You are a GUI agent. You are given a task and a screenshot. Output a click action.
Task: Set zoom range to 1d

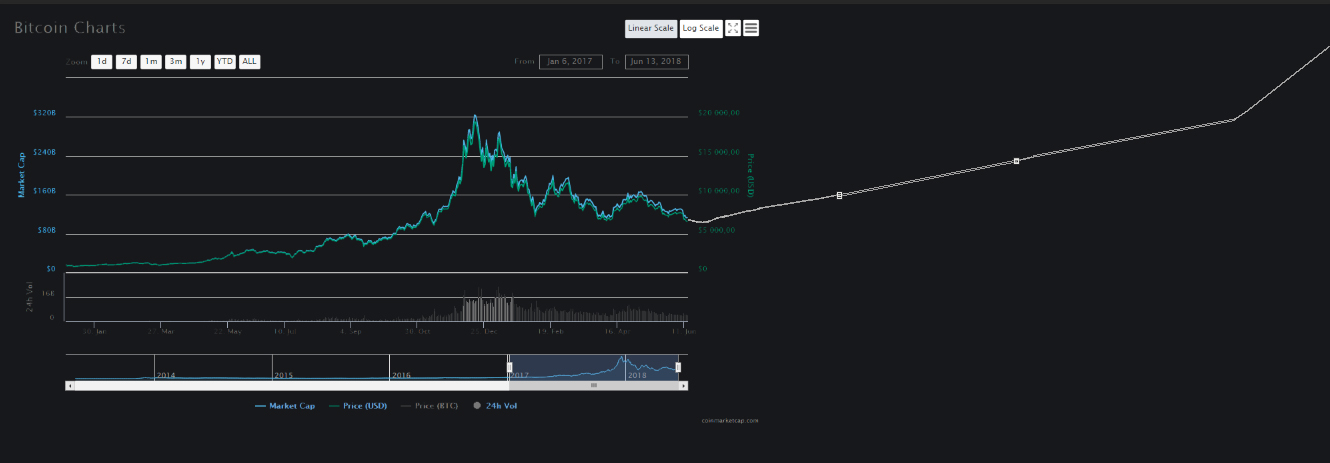pos(101,62)
